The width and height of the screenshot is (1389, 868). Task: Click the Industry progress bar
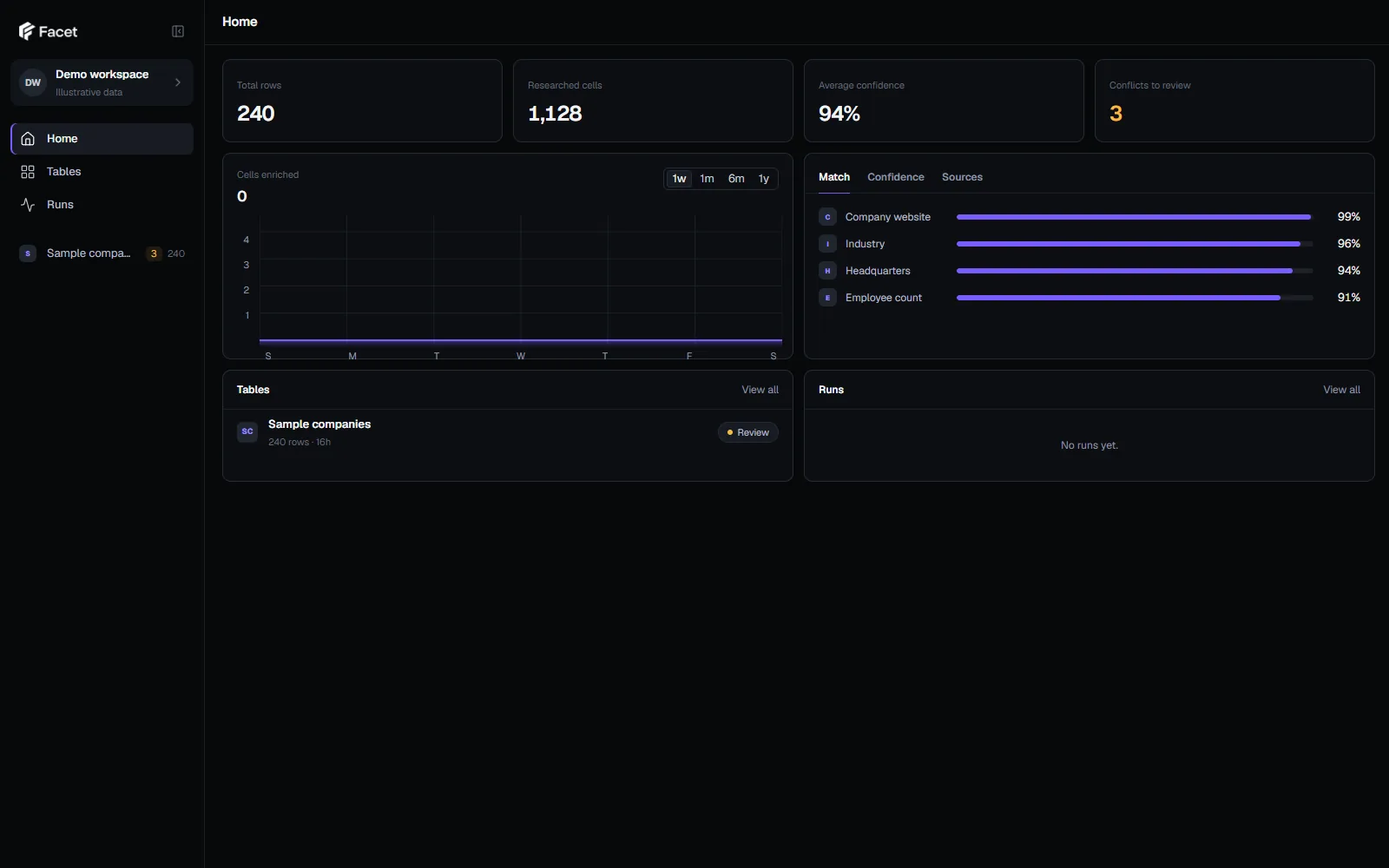[1135, 244]
